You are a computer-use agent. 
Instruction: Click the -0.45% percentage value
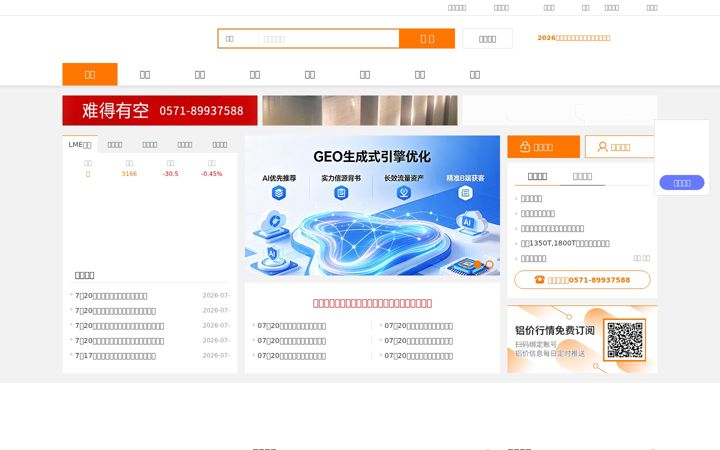[212, 174]
